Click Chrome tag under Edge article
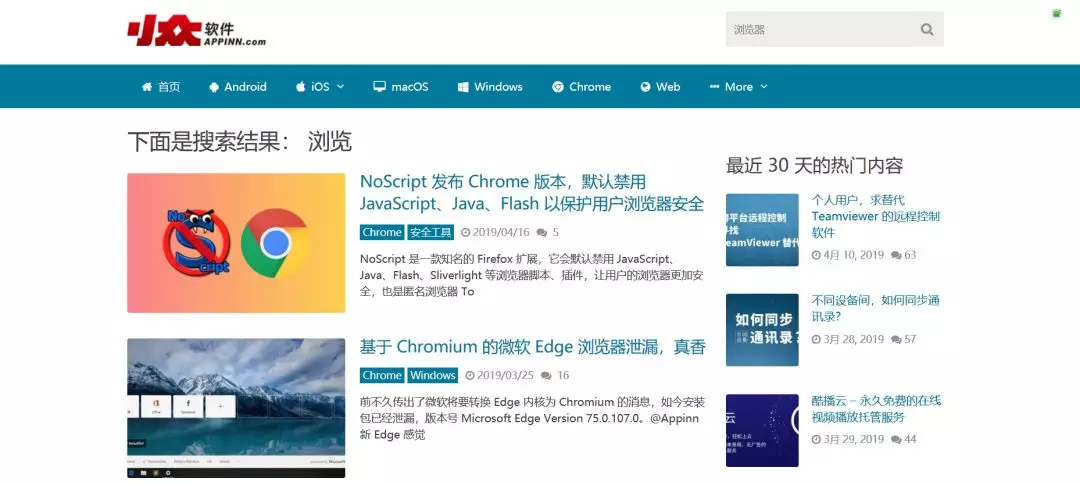The width and height of the screenshot is (1080, 485). point(382,375)
